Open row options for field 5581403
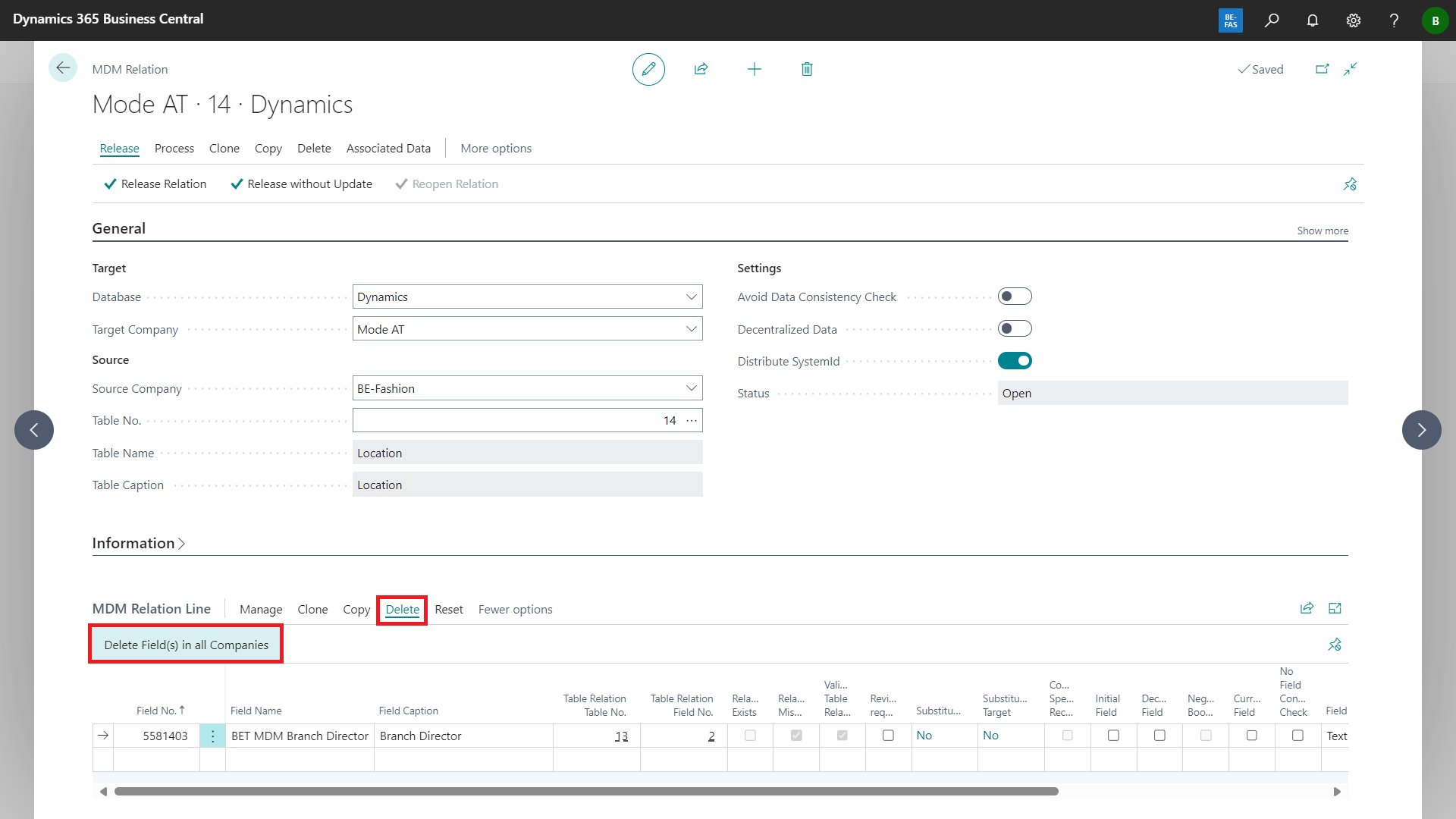Viewport: 1456px width, 819px height. 212,736
